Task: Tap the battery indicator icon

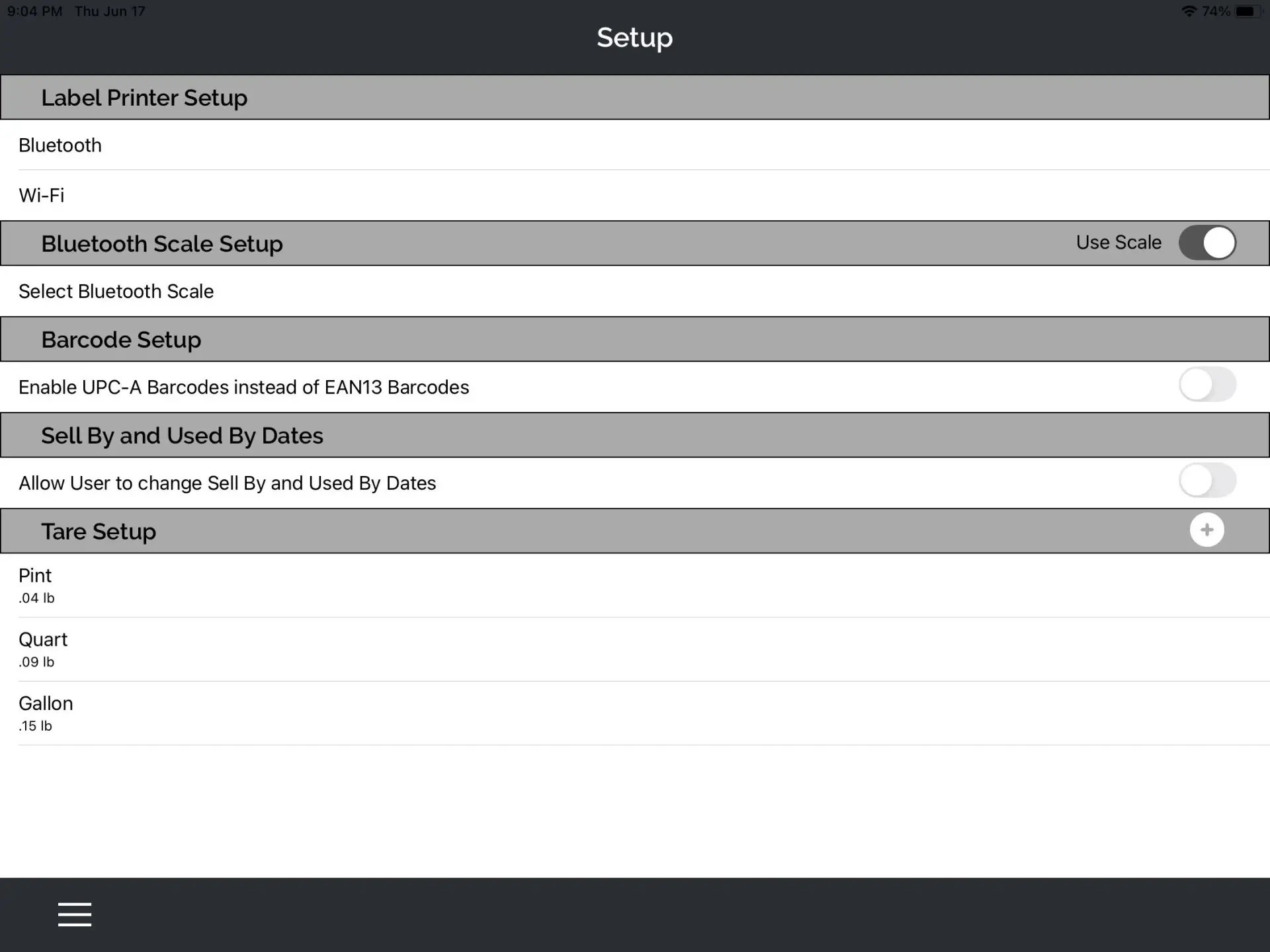Action: (1248, 11)
